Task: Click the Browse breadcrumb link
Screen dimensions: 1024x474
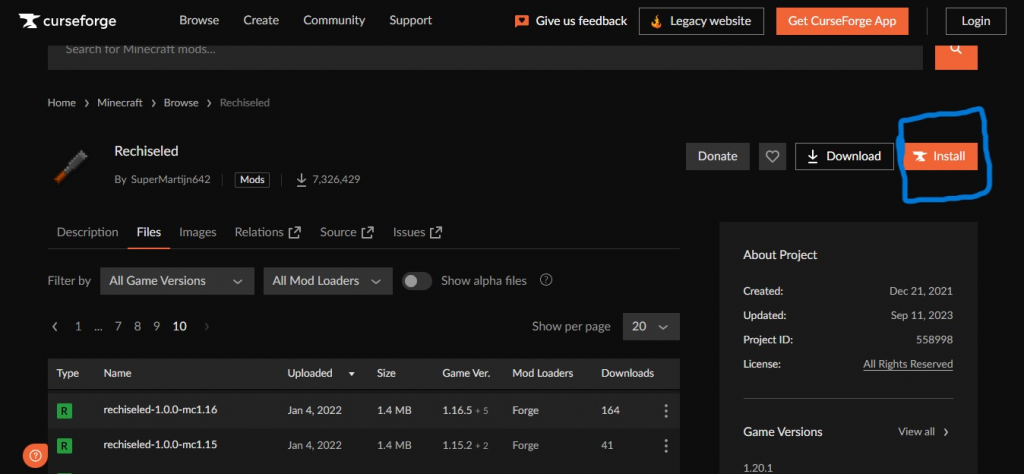Action: point(181,103)
